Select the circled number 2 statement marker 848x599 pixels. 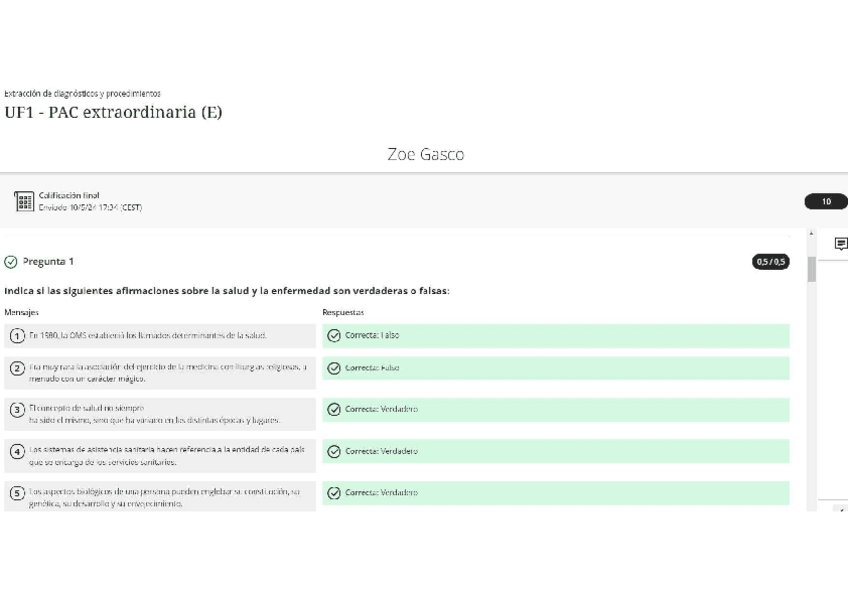pyautogui.click(x=17, y=368)
